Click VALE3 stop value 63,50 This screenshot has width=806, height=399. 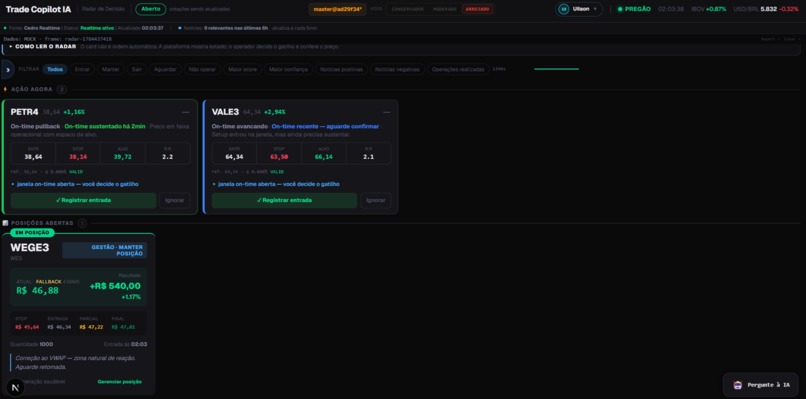tap(279, 157)
